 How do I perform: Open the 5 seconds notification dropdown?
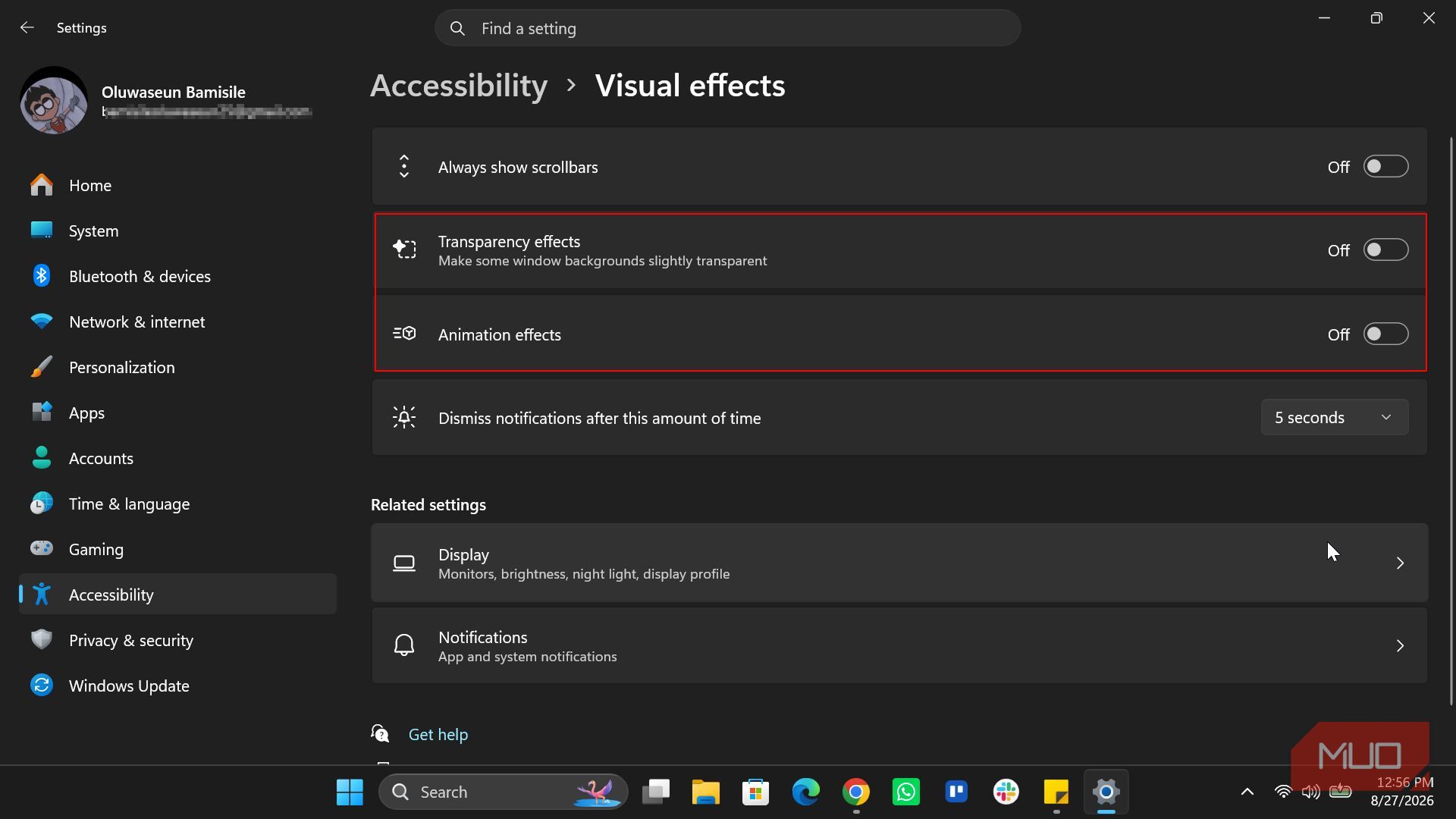1335,418
